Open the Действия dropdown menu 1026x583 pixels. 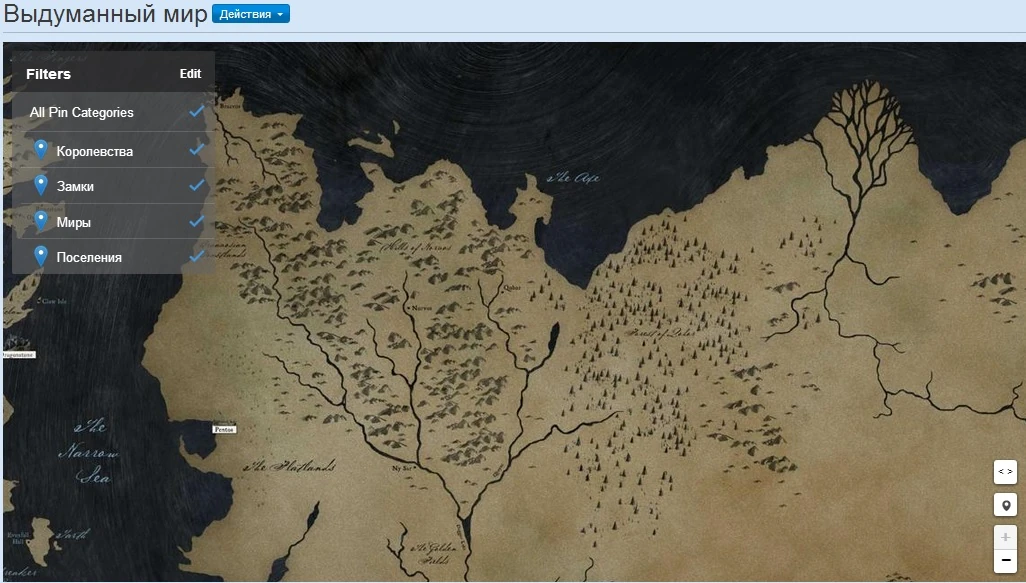click(x=251, y=14)
